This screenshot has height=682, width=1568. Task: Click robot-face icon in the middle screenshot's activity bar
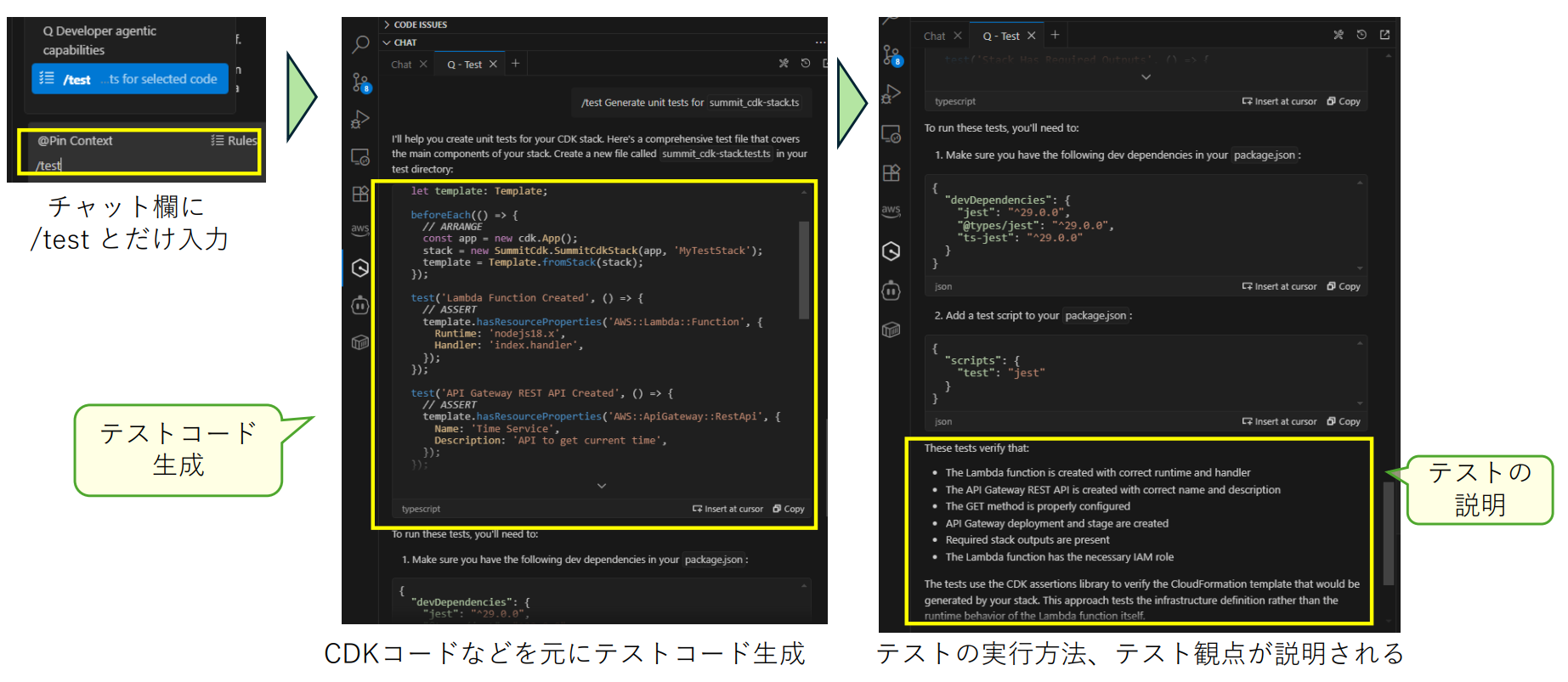click(360, 305)
